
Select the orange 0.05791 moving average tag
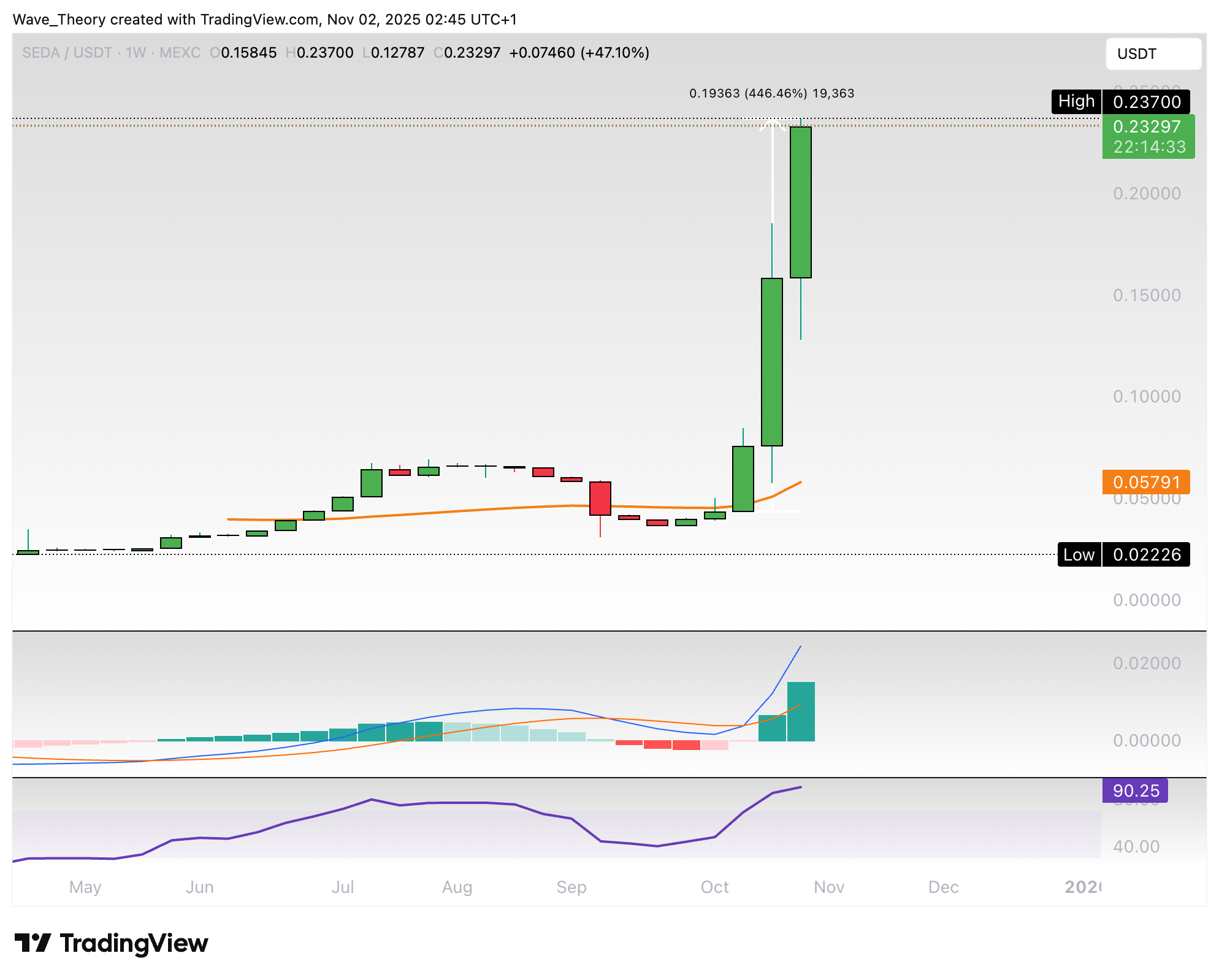1145,482
